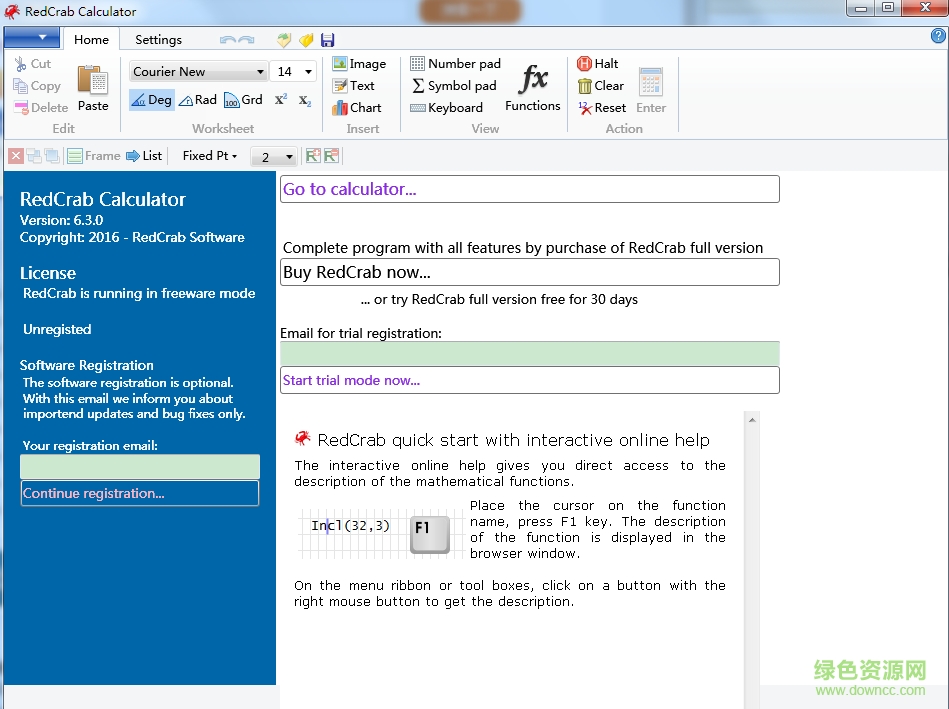
Task: Open the blue application menu button
Action: pyautogui.click(x=32, y=38)
